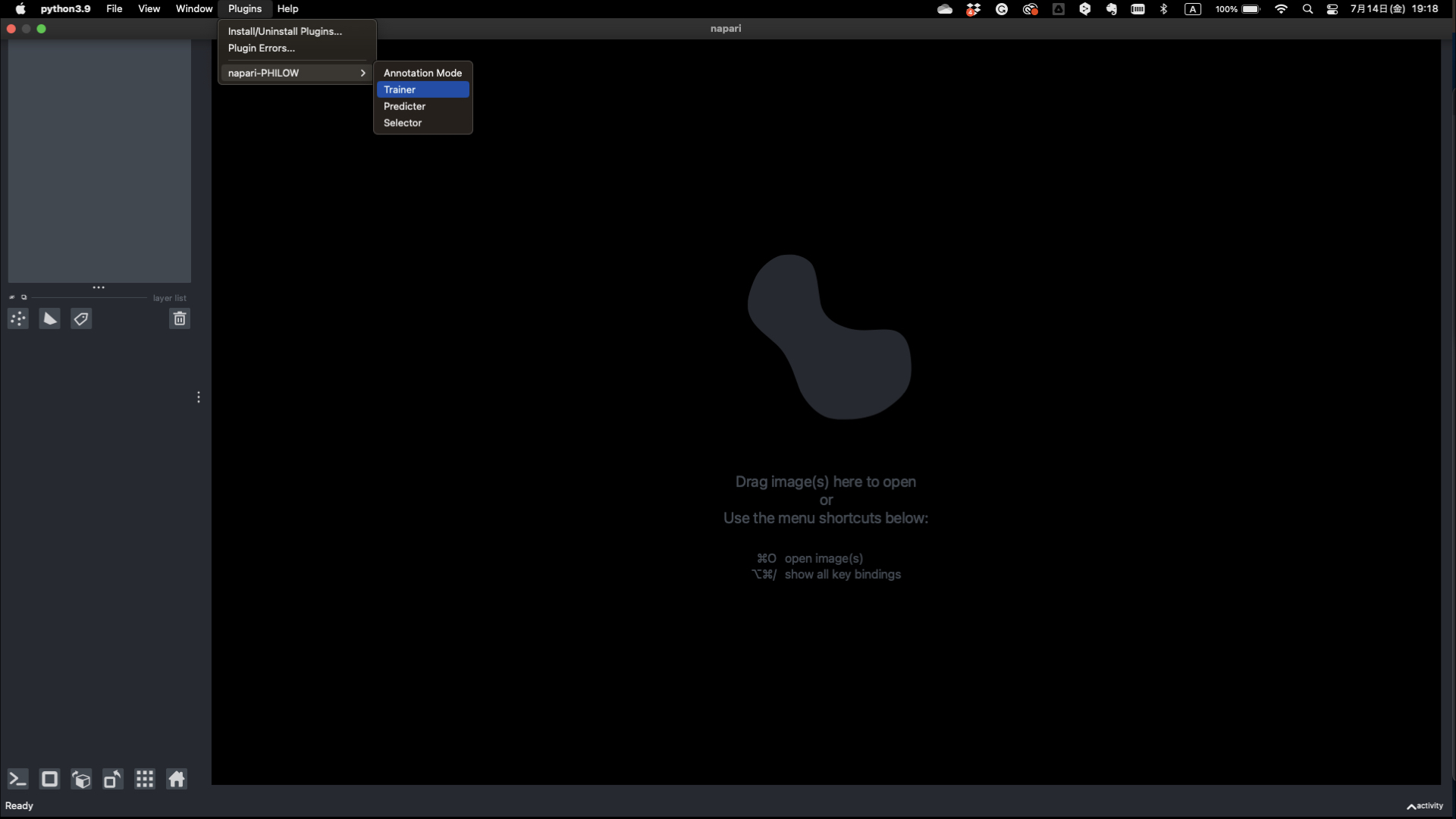This screenshot has height=819, width=1456.
Task: Create a new shapes layer
Action: pyautogui.click(x=49, y=318)
